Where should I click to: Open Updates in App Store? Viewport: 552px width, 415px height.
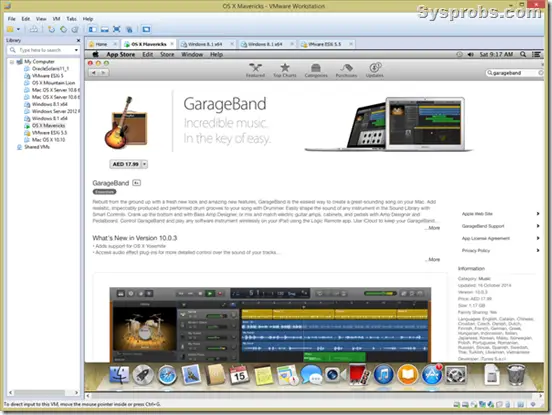coord(375,70)
